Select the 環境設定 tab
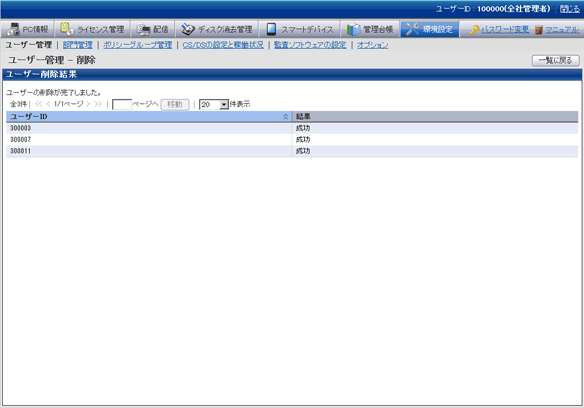Viewport: 584px width, 408px height. click(x=430, y=29)
